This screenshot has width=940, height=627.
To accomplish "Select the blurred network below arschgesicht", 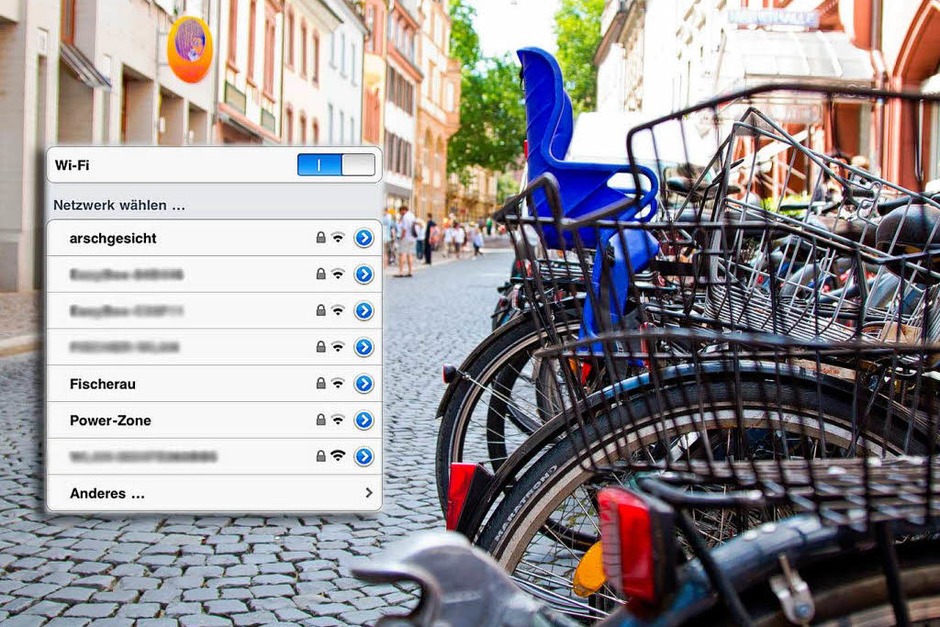I will [x=214, y=275].
